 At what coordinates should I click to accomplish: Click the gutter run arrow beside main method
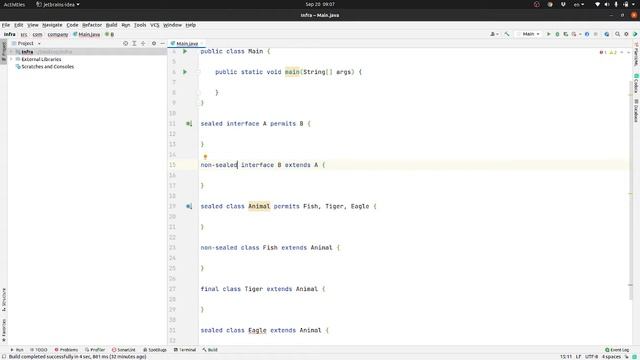click(x=185, y=72)
